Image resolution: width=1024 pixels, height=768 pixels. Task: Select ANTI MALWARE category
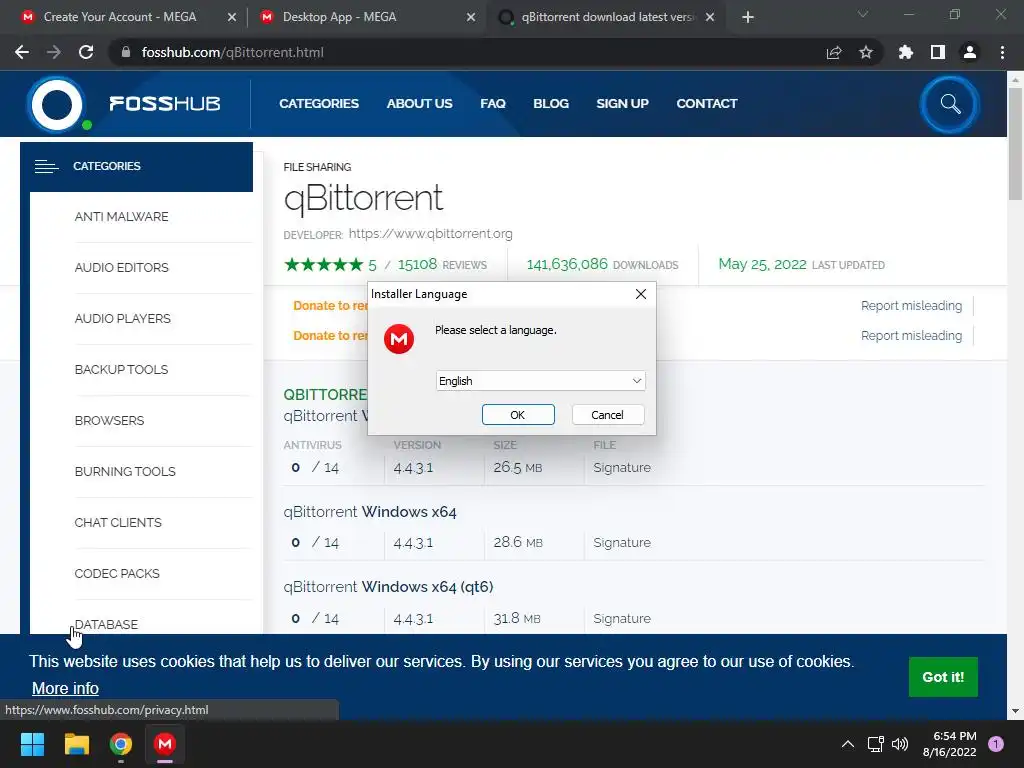click(x=121, y=217)
